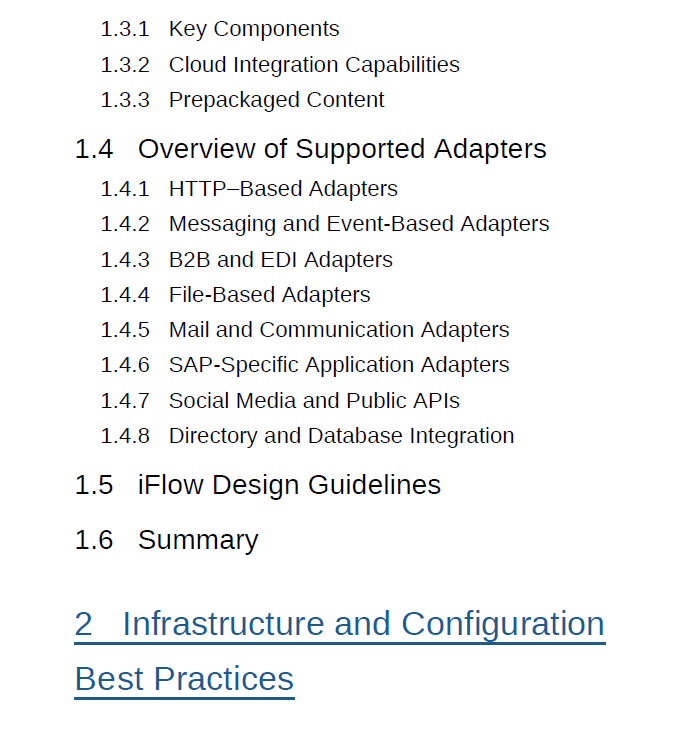Go to the Summary section entry
This screenshot has height=736, width=680.
(x=198, y=540)
